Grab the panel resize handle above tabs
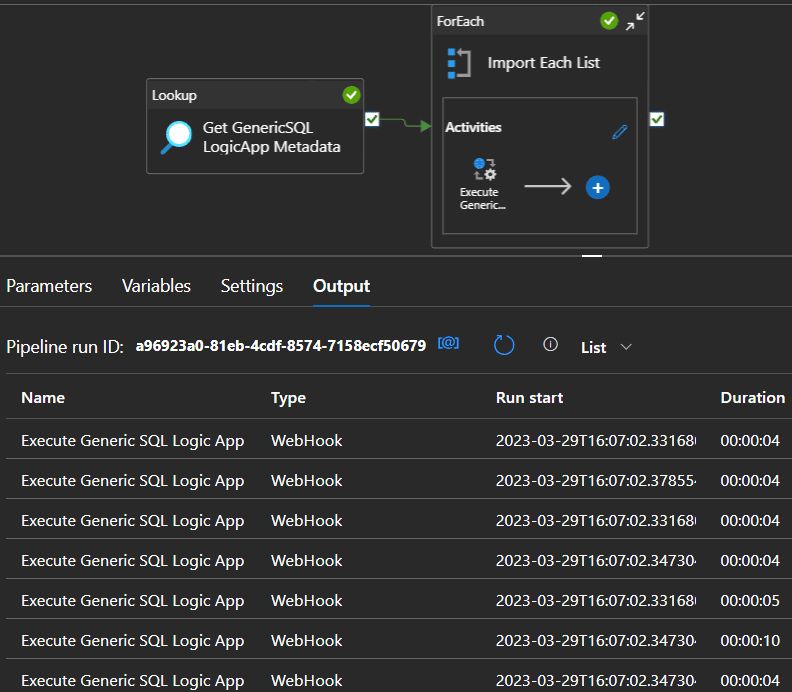792x692 pixels. (x=591, y=256)
